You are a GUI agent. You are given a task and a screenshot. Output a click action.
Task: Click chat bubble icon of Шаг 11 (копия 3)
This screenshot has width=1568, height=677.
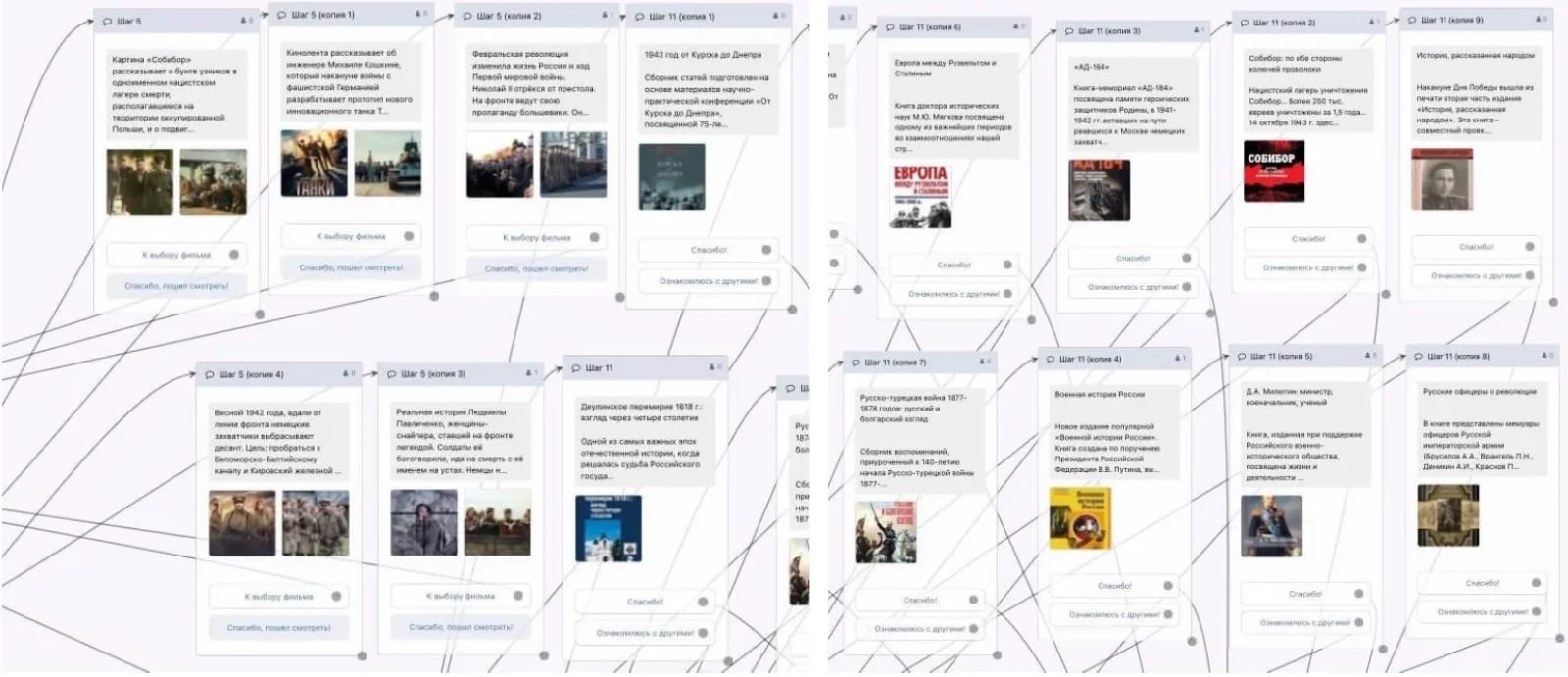[x=1069, y=31]
